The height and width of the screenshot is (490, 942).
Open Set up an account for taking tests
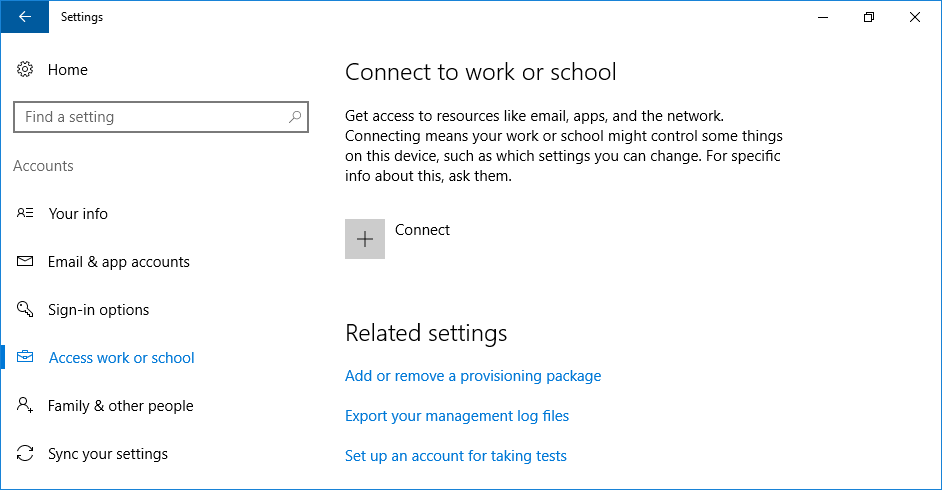(455, 456)
